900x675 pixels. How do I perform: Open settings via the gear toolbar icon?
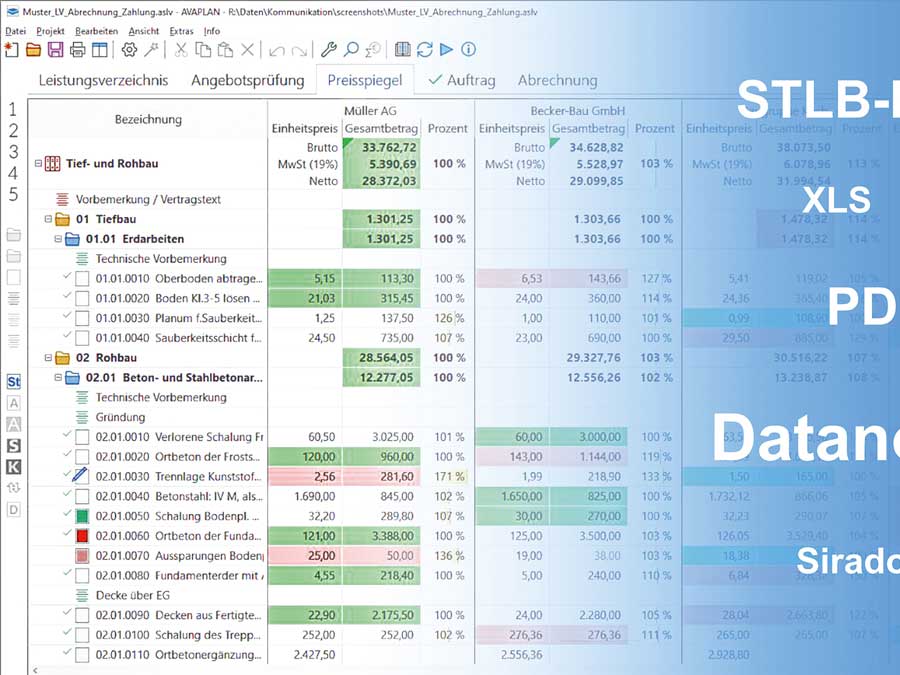click(129, 50)
